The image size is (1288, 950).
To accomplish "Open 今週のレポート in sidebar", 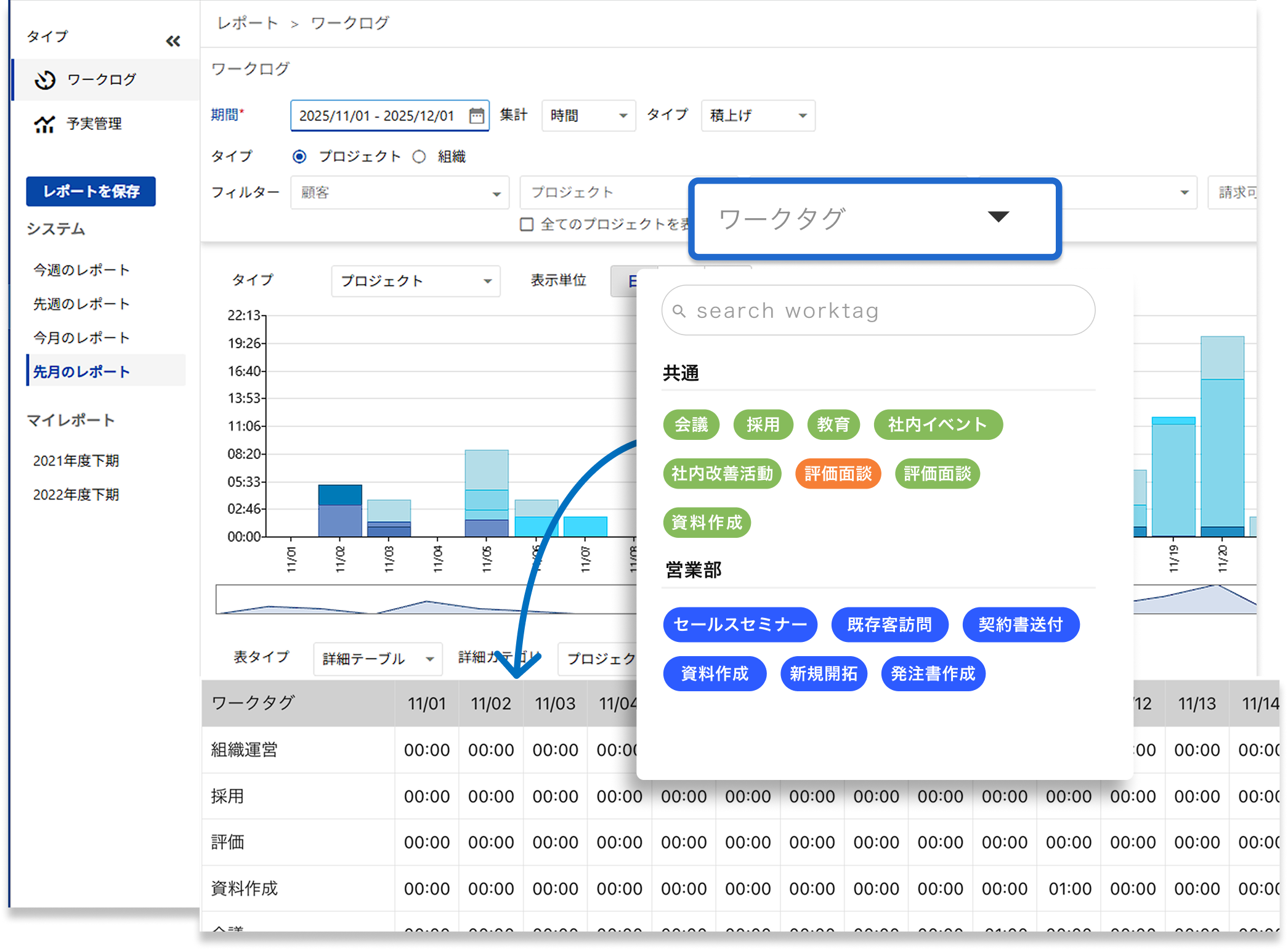I will point(81,270).
